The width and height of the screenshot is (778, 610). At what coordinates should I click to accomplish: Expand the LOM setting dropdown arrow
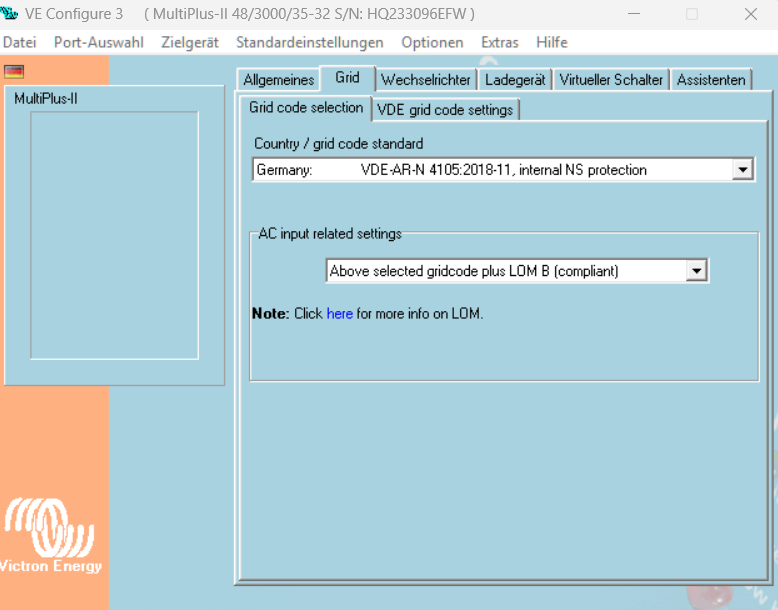coord(696,271)
